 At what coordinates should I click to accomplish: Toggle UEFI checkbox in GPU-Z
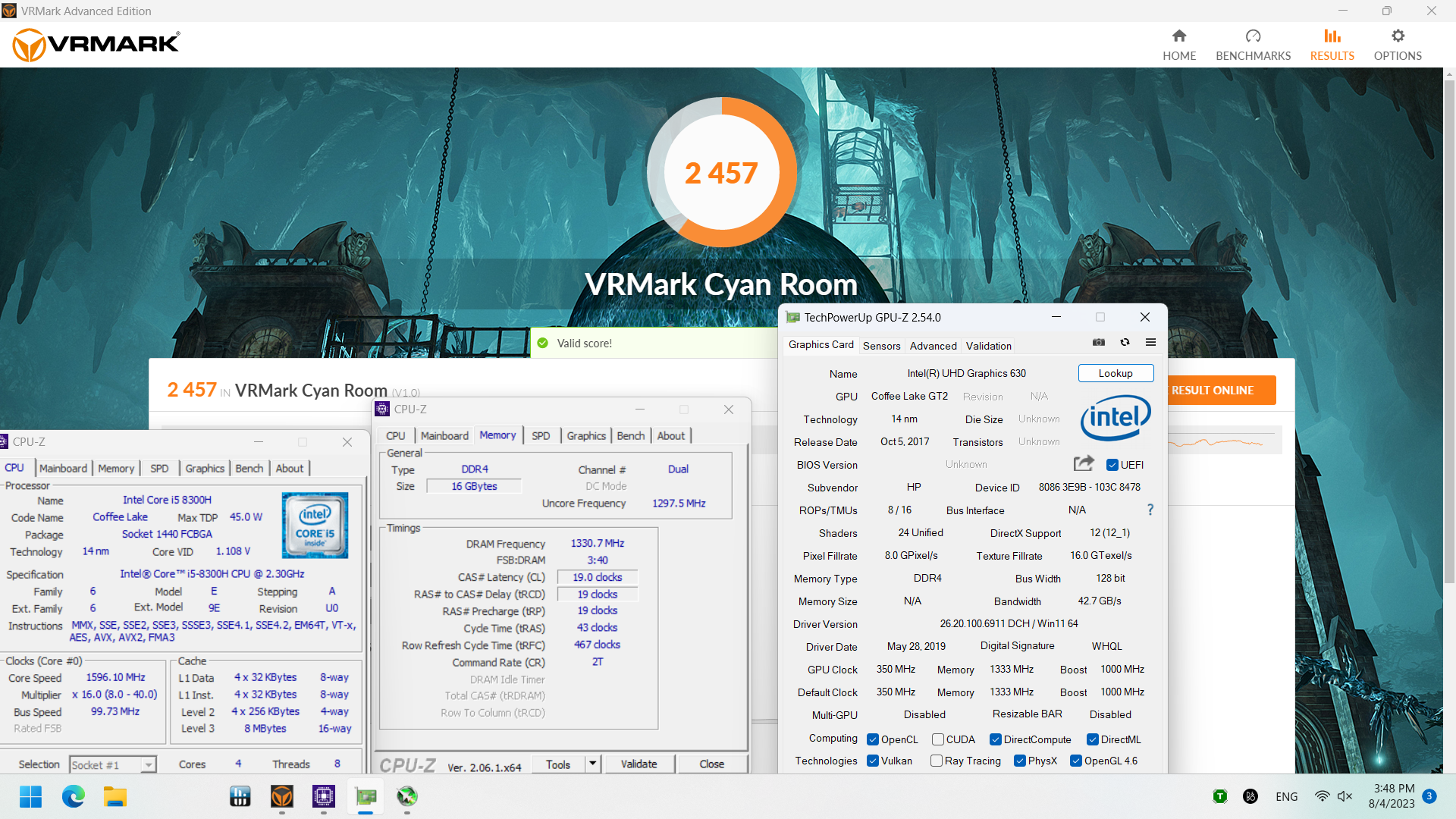(x=1112, y=465)
